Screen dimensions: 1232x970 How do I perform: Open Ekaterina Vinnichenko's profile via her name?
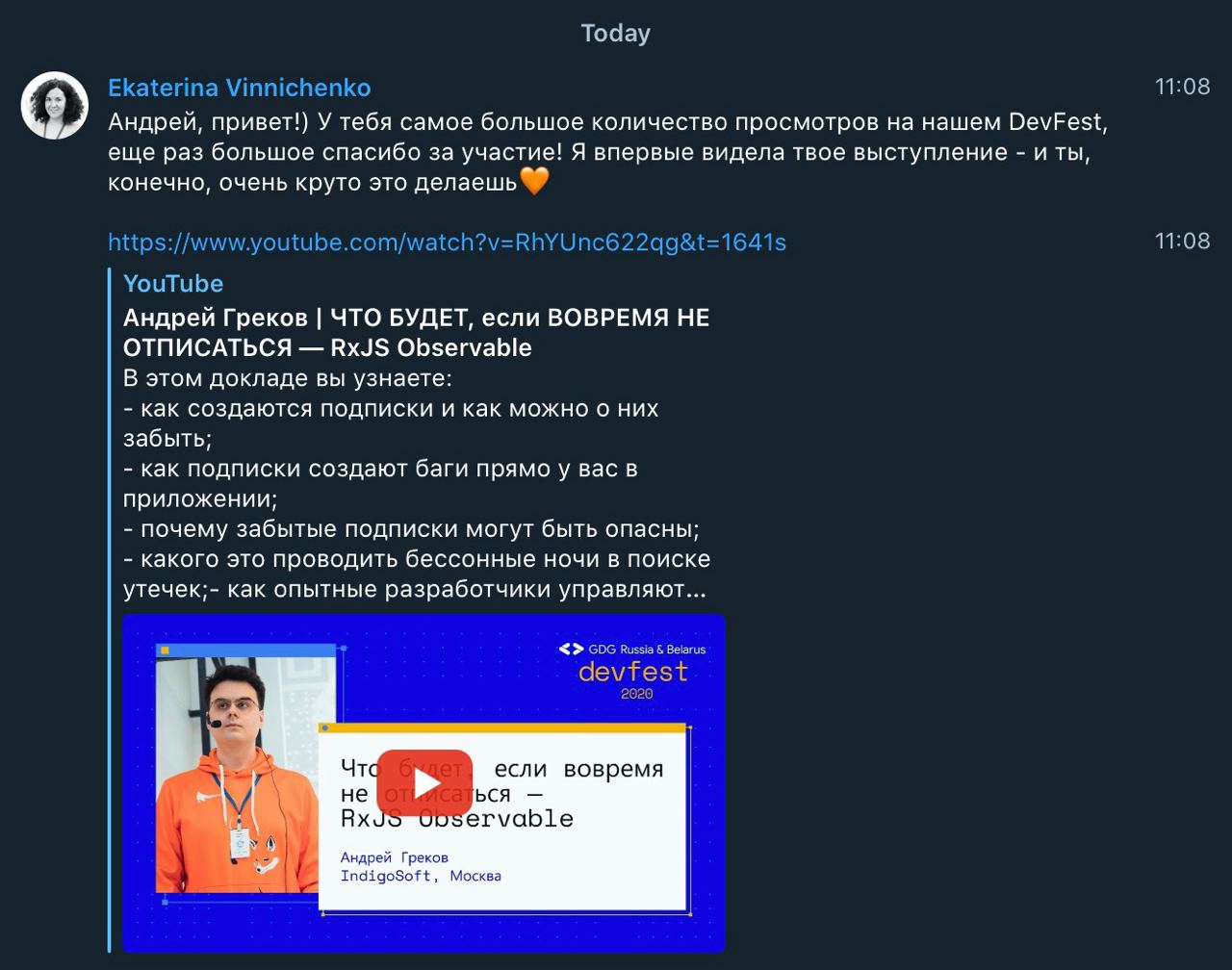tap(240, 88)
